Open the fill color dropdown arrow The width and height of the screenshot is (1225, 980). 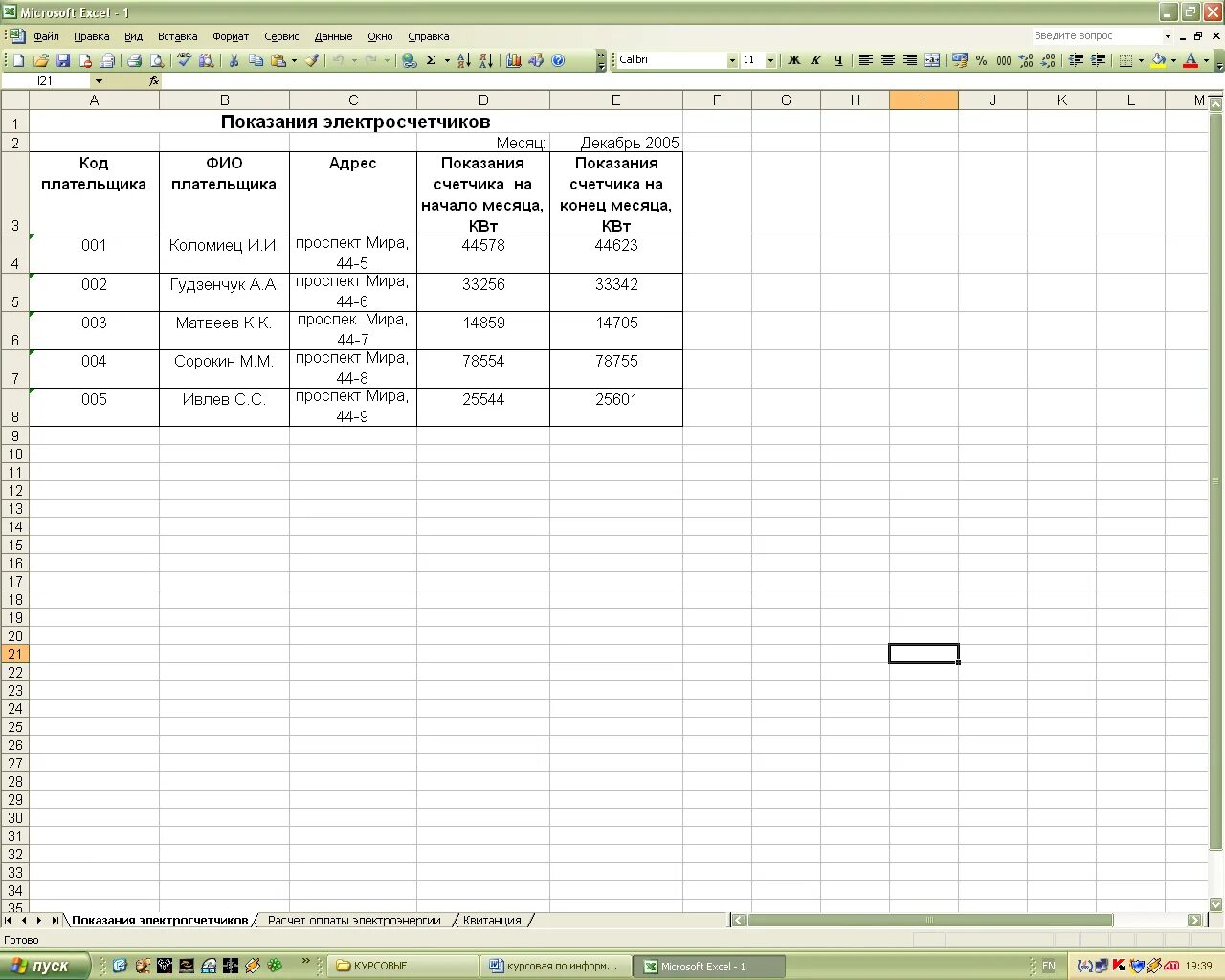[x=1173, y=60]
